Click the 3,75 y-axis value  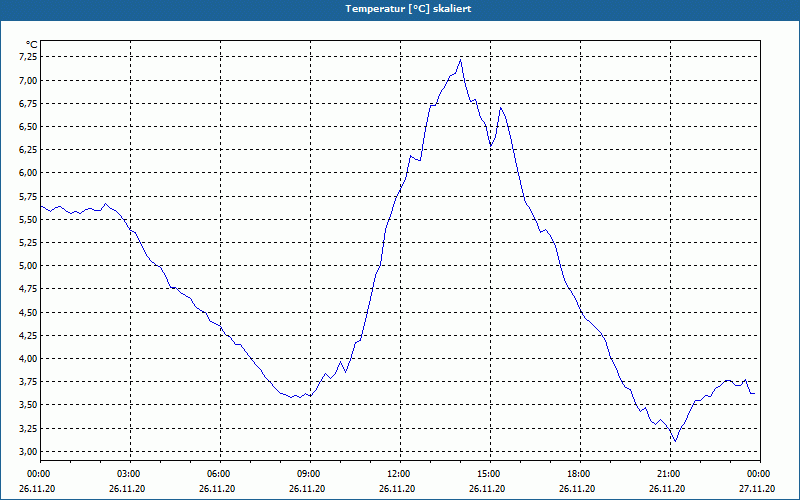pos(29,382)
